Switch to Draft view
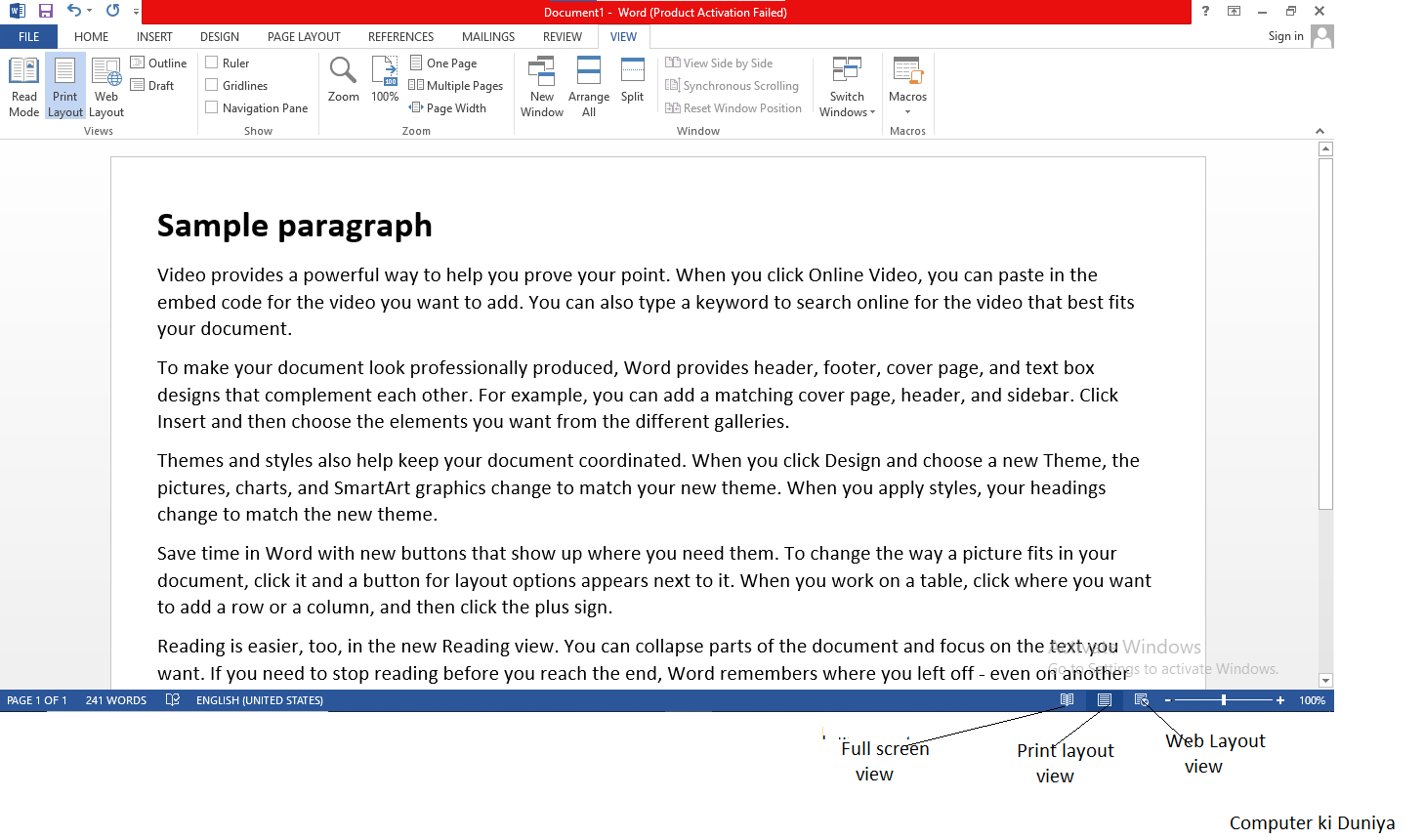The height and width of the screenshot is (840, 1424). click(x=152, y=85)
